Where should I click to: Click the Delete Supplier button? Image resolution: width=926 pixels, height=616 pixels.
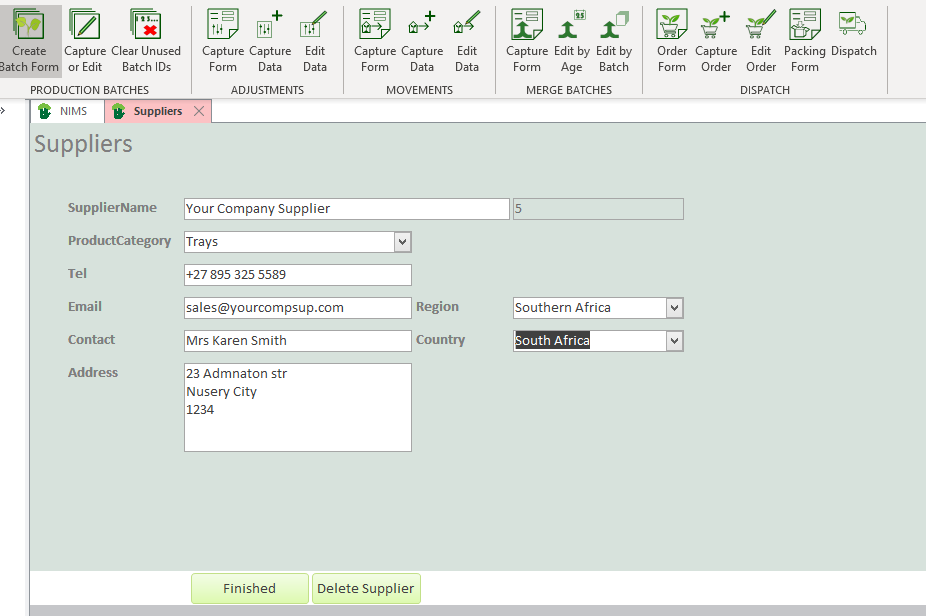click(365, 589)
